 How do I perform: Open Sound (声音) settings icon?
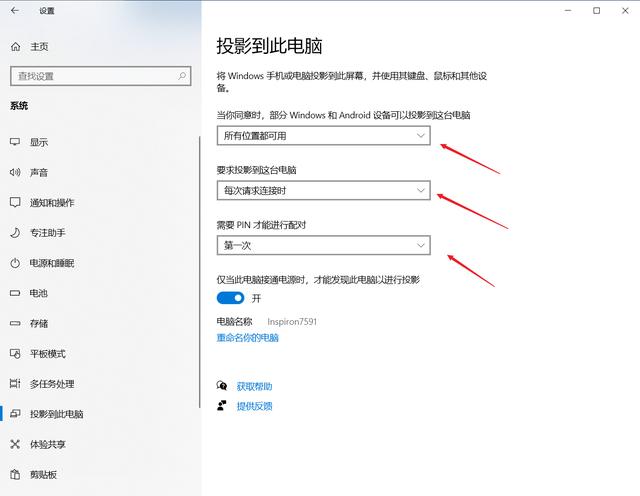click(15, 172)
